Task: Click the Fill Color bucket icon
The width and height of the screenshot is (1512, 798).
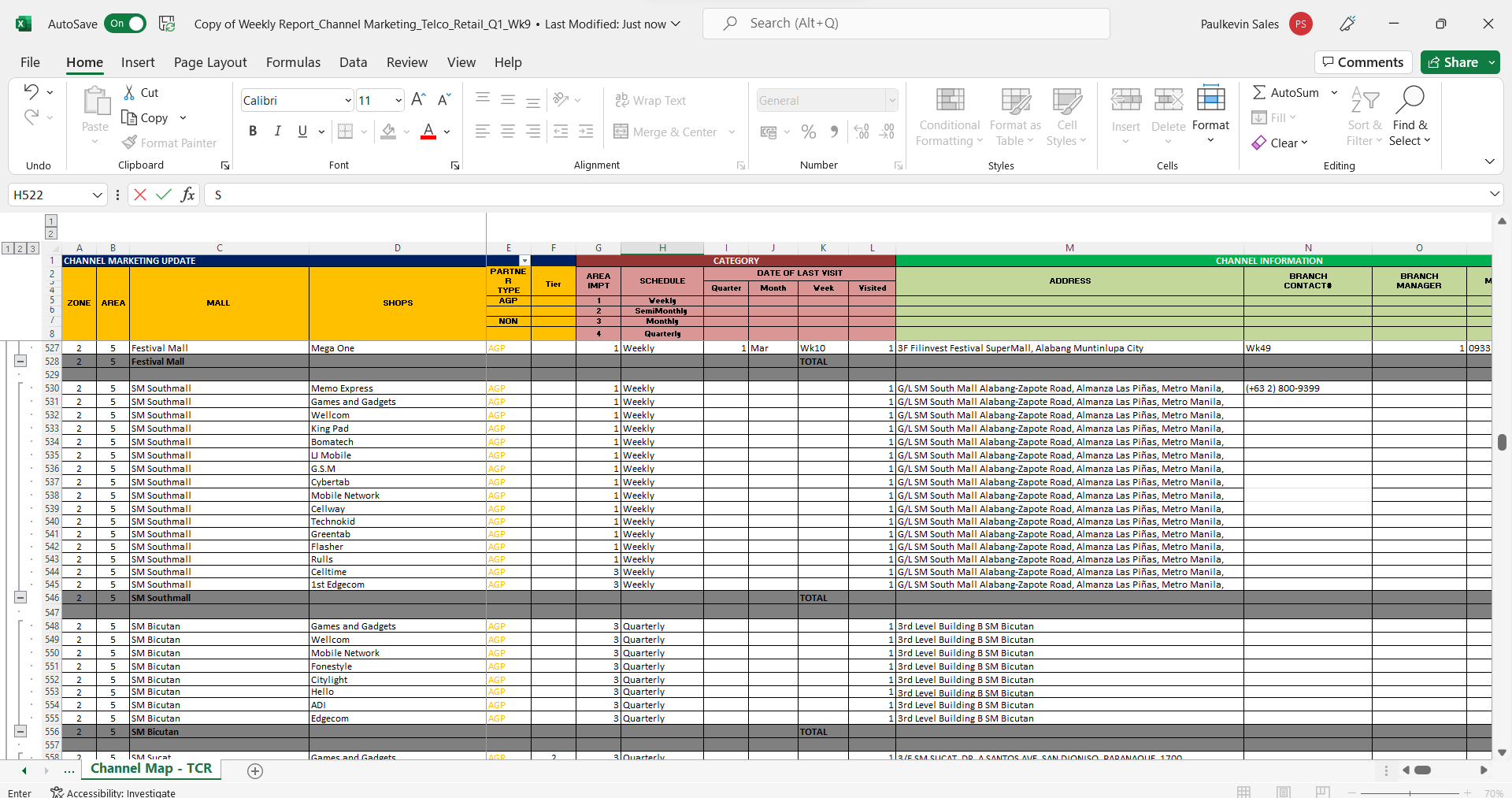Action: 388,132
